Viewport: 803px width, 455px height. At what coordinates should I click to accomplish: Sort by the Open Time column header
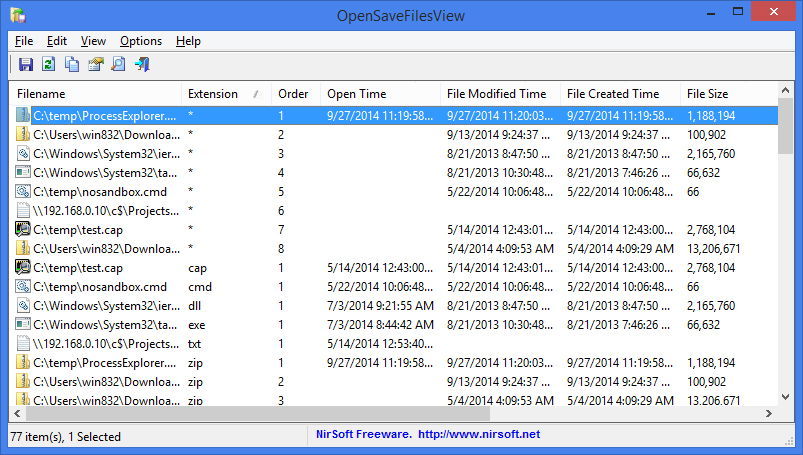pyautogui.click(x=381, y=94)
